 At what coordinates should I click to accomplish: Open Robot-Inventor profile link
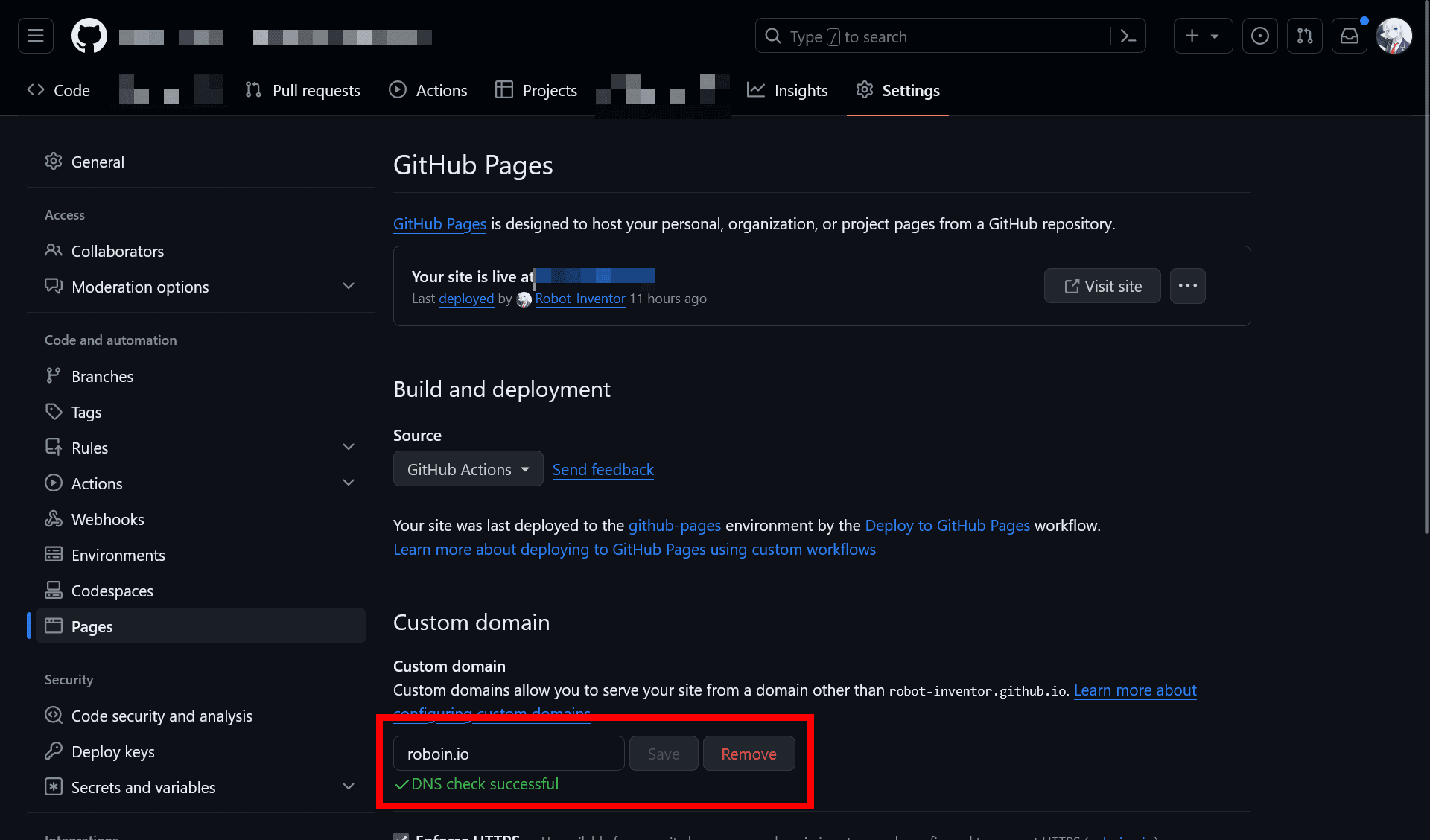(580, 299)
